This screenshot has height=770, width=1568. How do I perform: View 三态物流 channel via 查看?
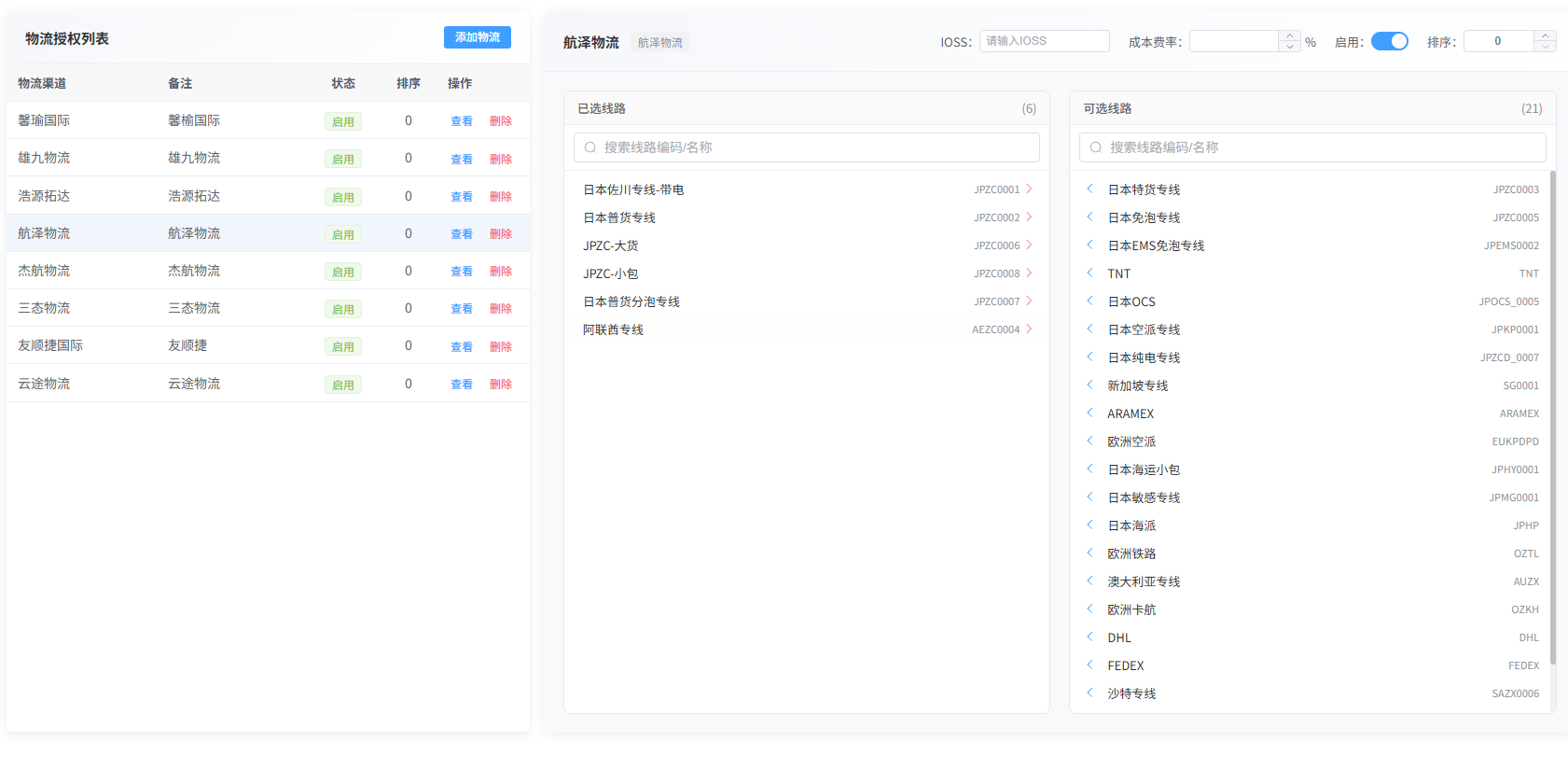coord(462,308)
